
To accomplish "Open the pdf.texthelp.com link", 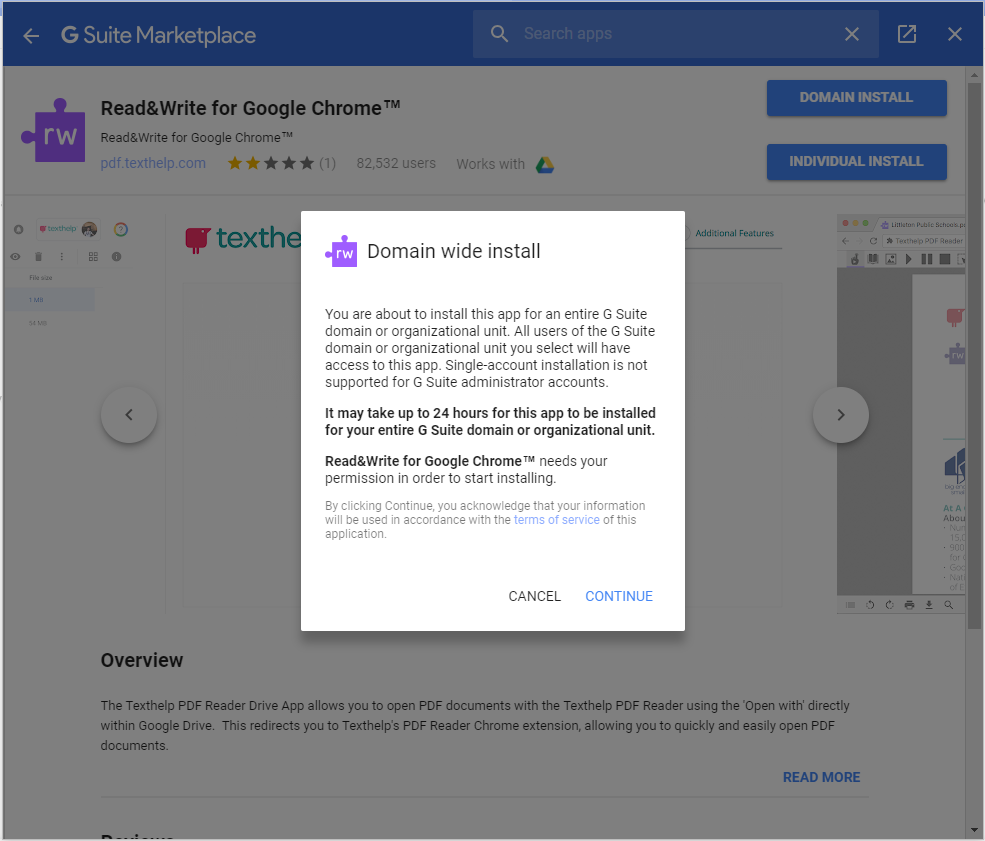I will pos(153,163).
